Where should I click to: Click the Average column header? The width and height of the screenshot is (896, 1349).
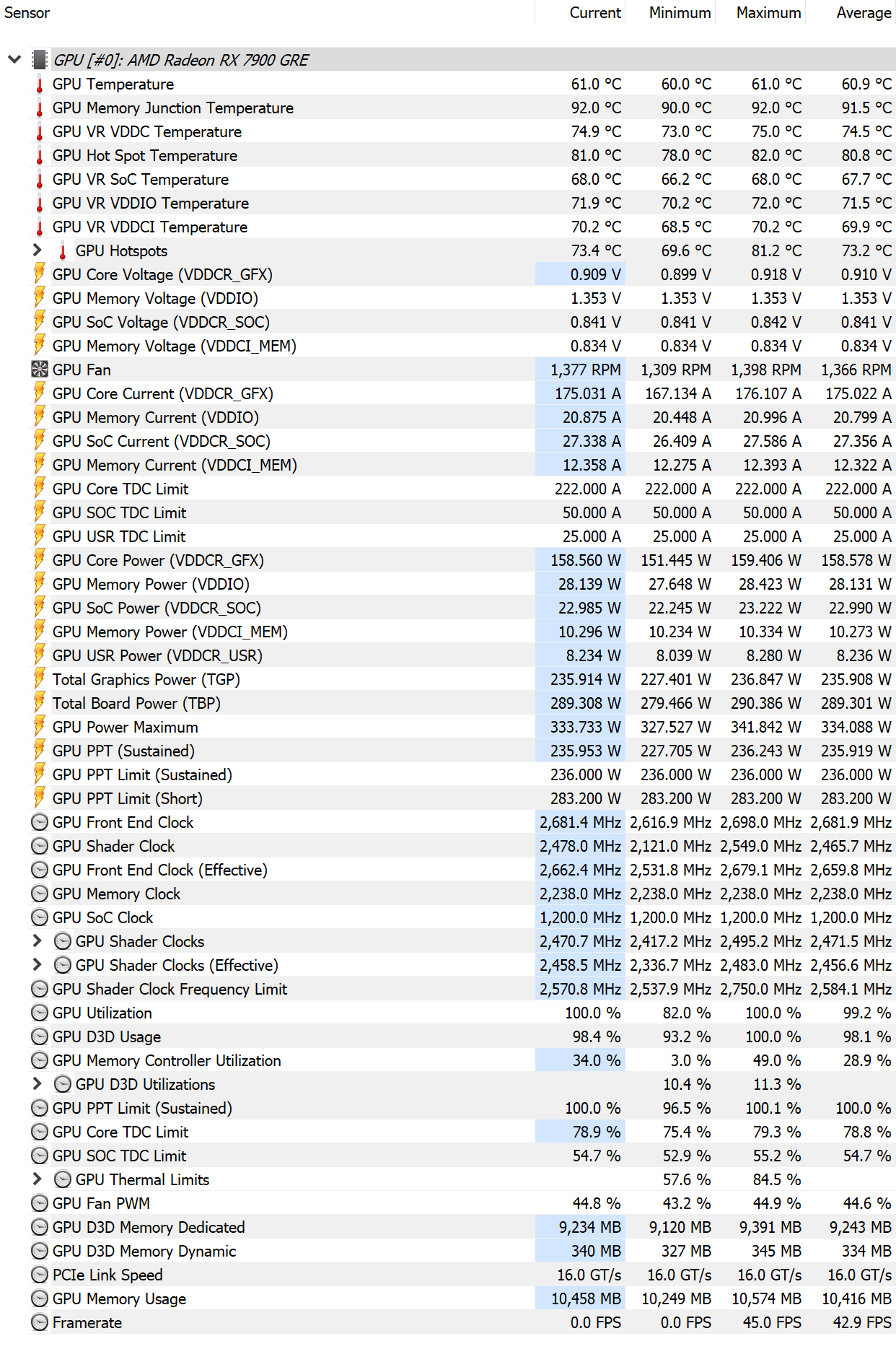click(x=864, y=12)
